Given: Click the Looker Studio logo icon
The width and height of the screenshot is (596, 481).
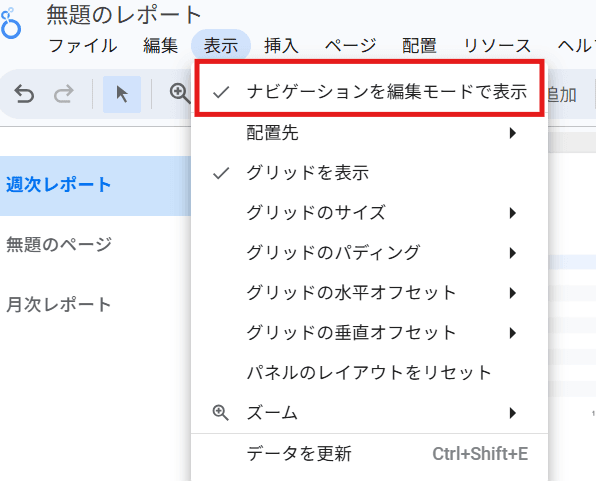Looking at the screenshot, I should (10, 24).
